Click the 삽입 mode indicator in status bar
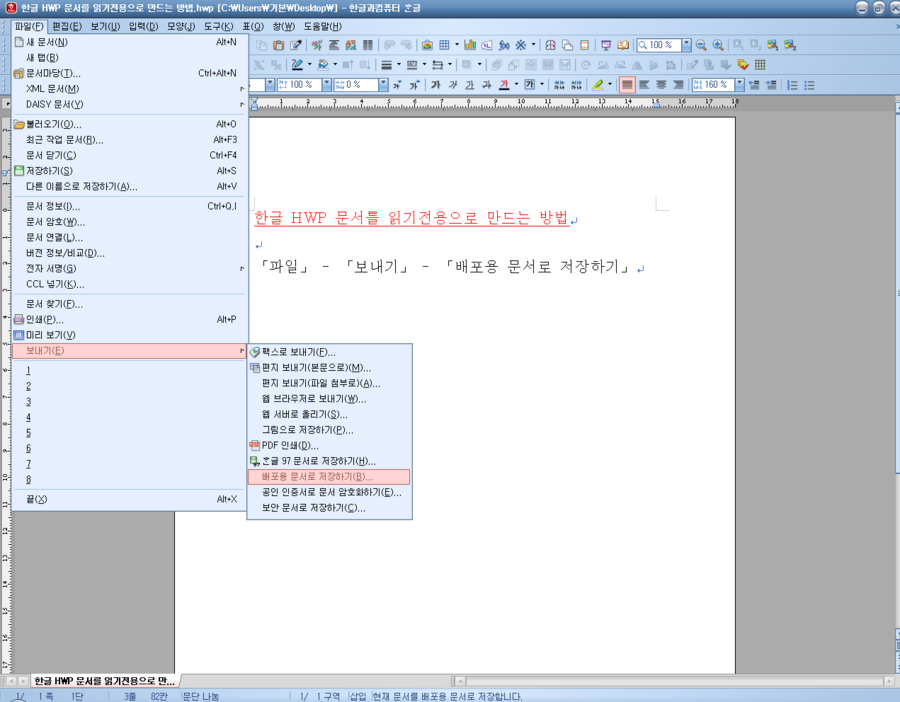Viewport: 900px width, 702px height. (358, 696)
